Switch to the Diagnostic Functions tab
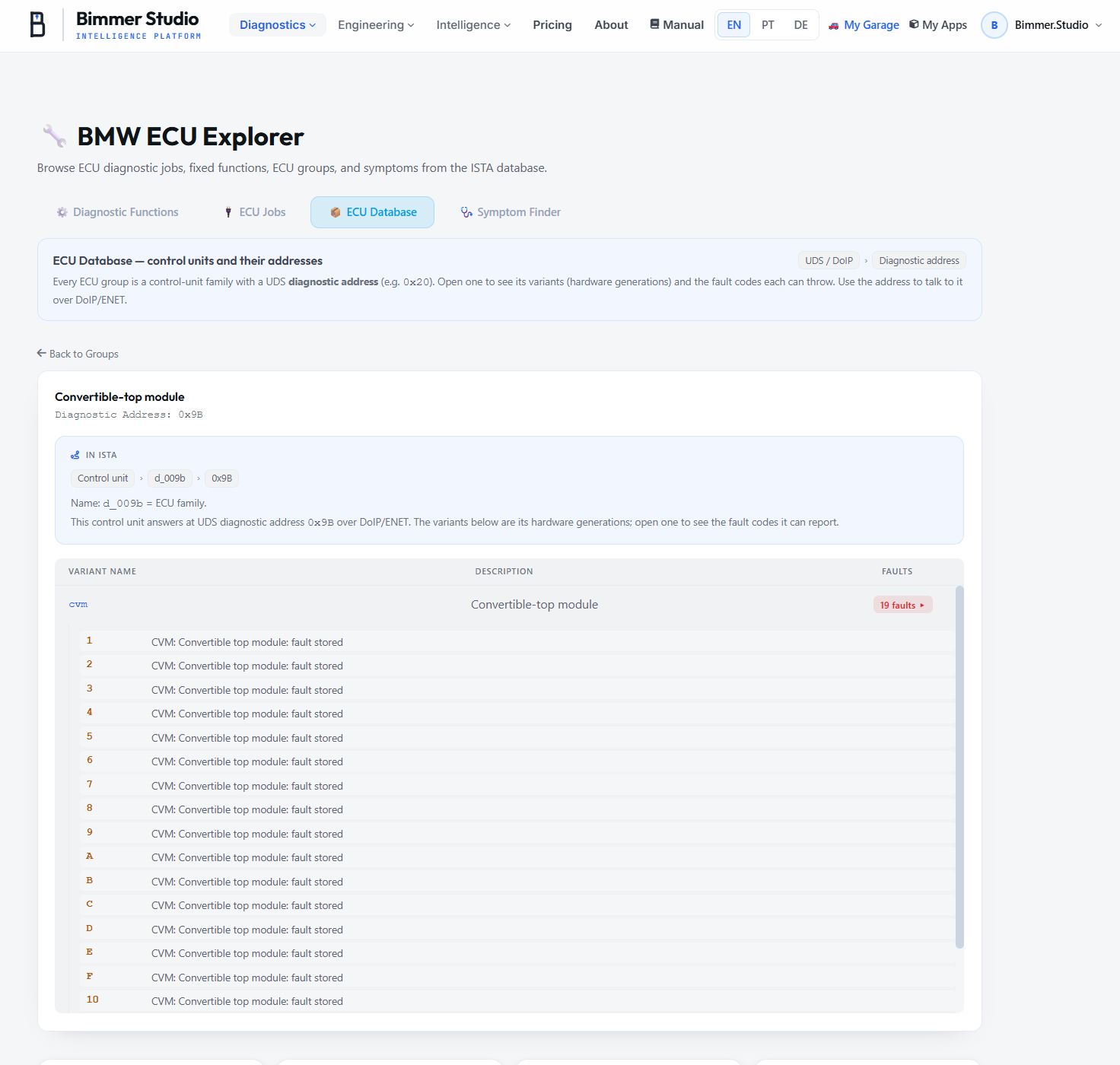 click(x=117, y=212)
